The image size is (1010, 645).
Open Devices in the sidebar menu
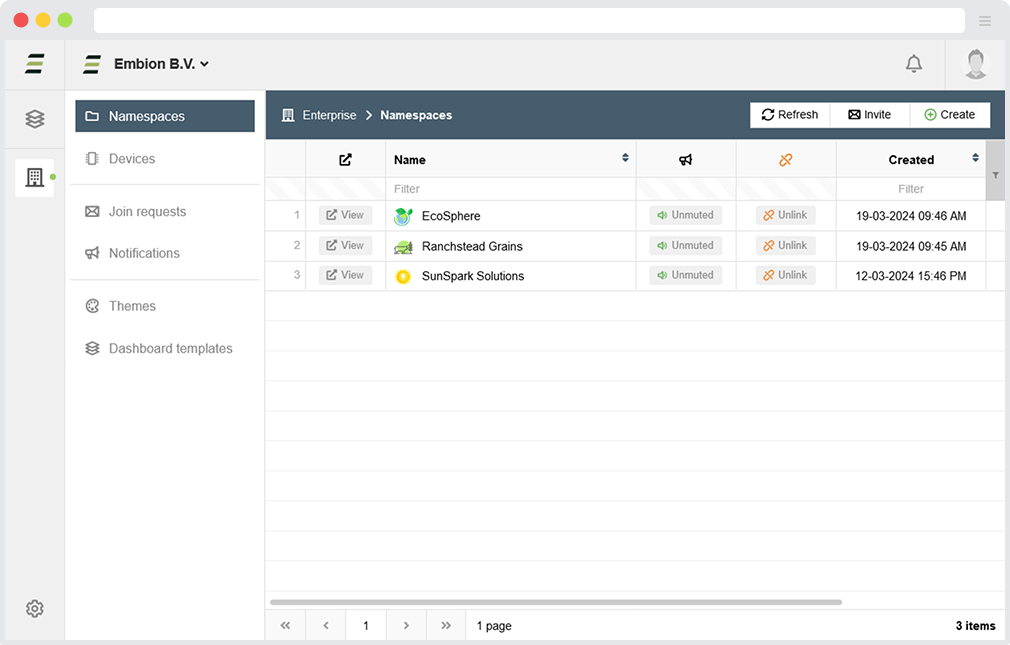tap(132, 159)
